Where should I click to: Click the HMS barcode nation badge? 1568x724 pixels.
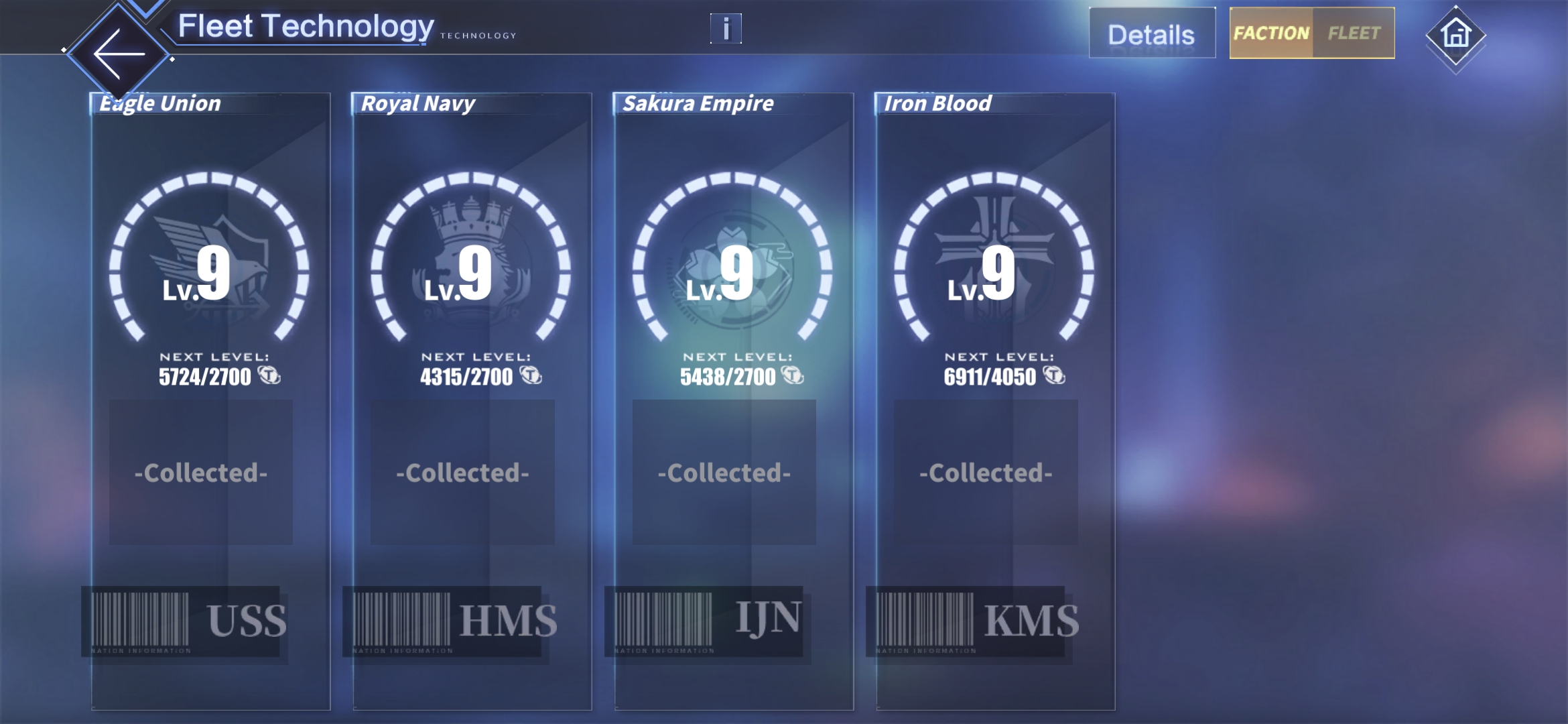tap(449, 622)
